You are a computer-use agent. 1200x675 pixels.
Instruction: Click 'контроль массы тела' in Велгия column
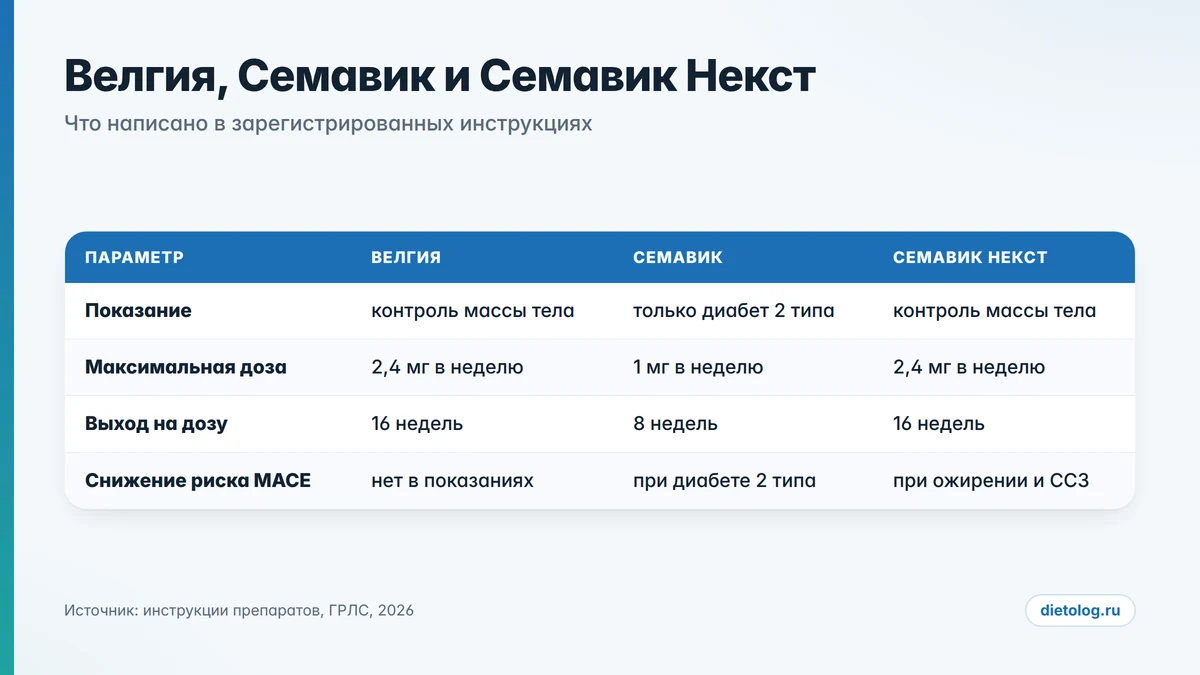473,311
